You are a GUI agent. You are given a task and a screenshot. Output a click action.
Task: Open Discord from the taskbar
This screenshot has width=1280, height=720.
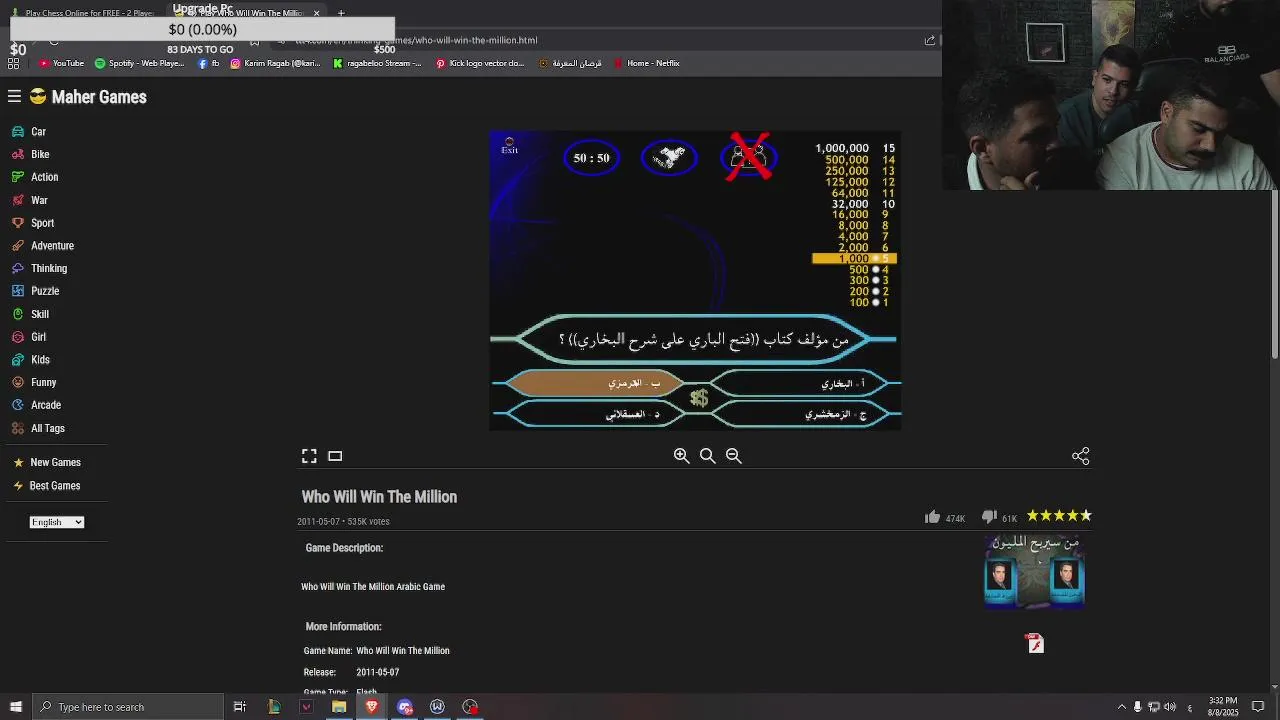click(404, 707)
